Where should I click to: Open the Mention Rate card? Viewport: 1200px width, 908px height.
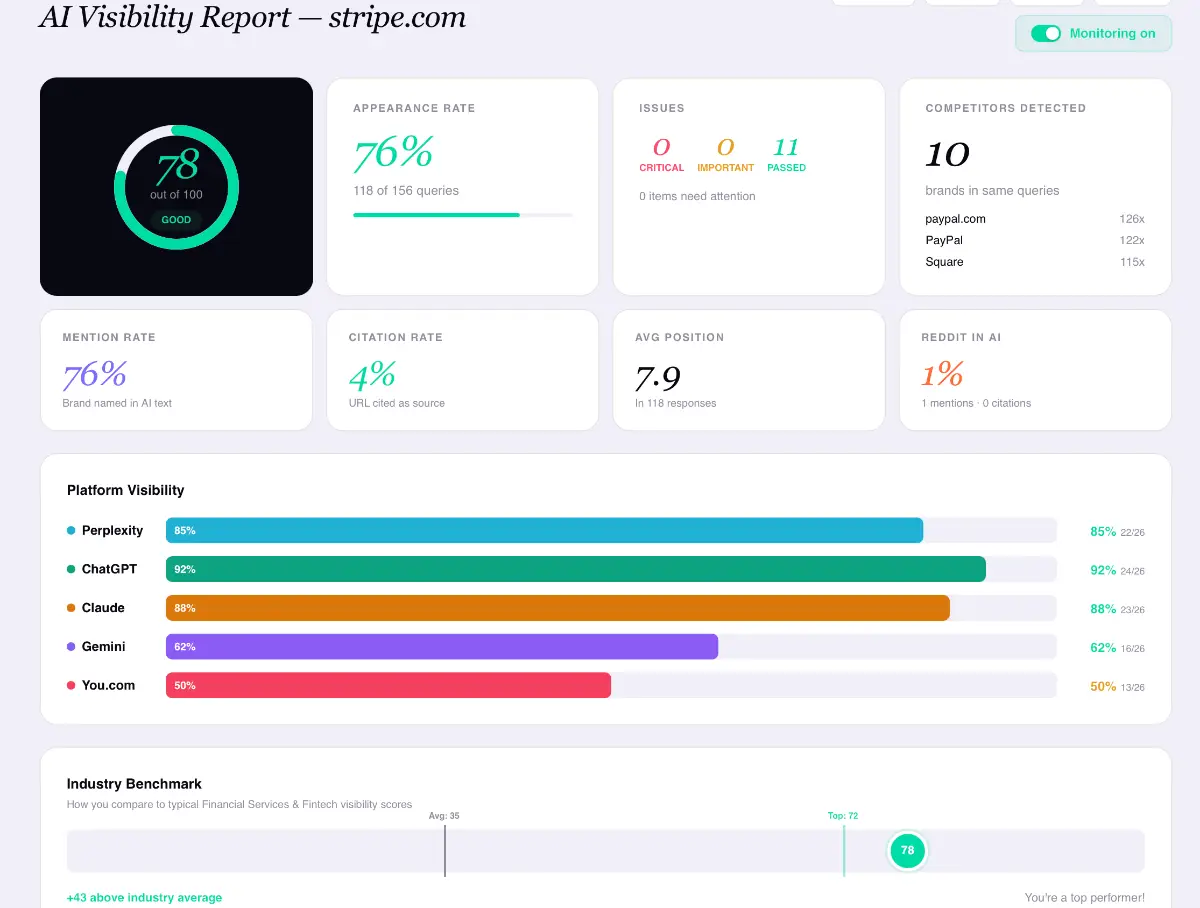[177, 370]
